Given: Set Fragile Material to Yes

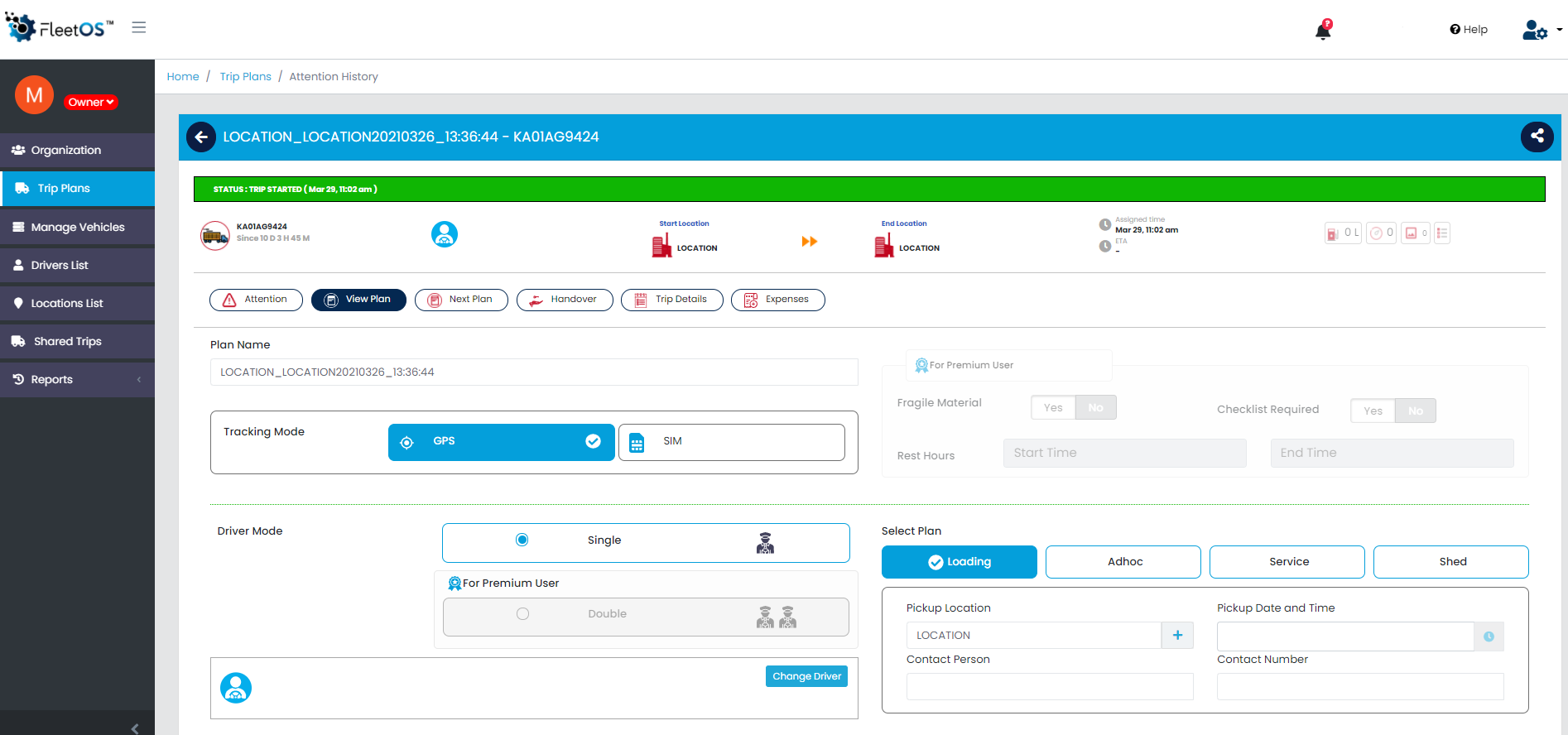Looking at the screenshot, I should click(x=1053, y=407).
